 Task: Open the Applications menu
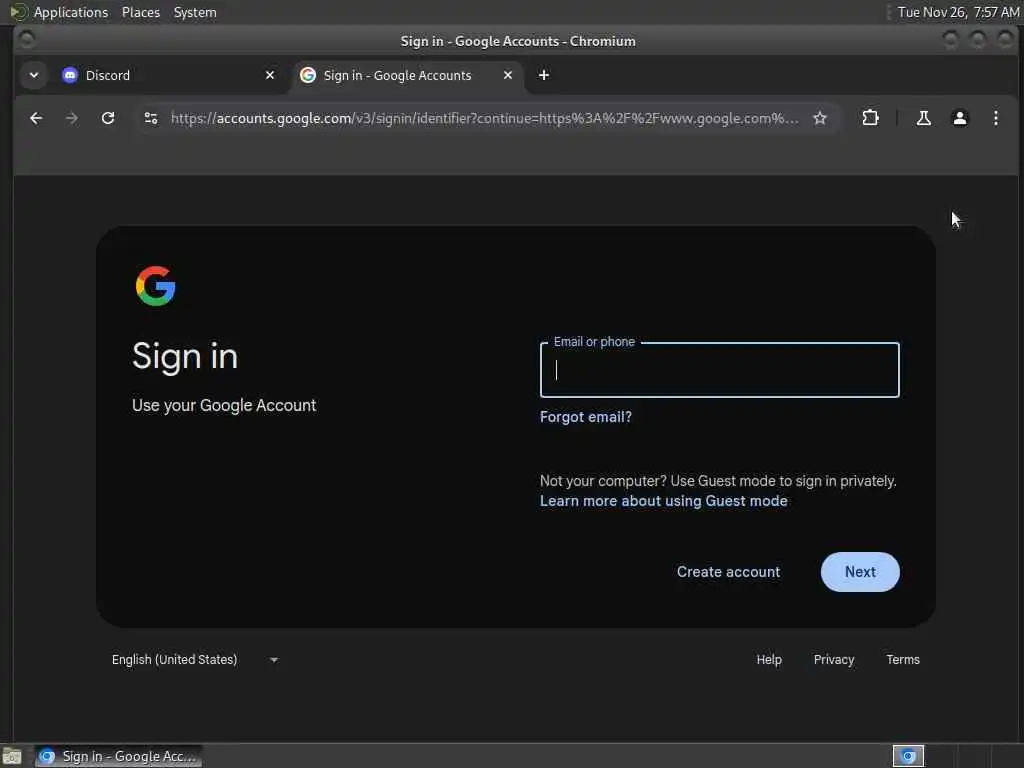coord(59,12)
